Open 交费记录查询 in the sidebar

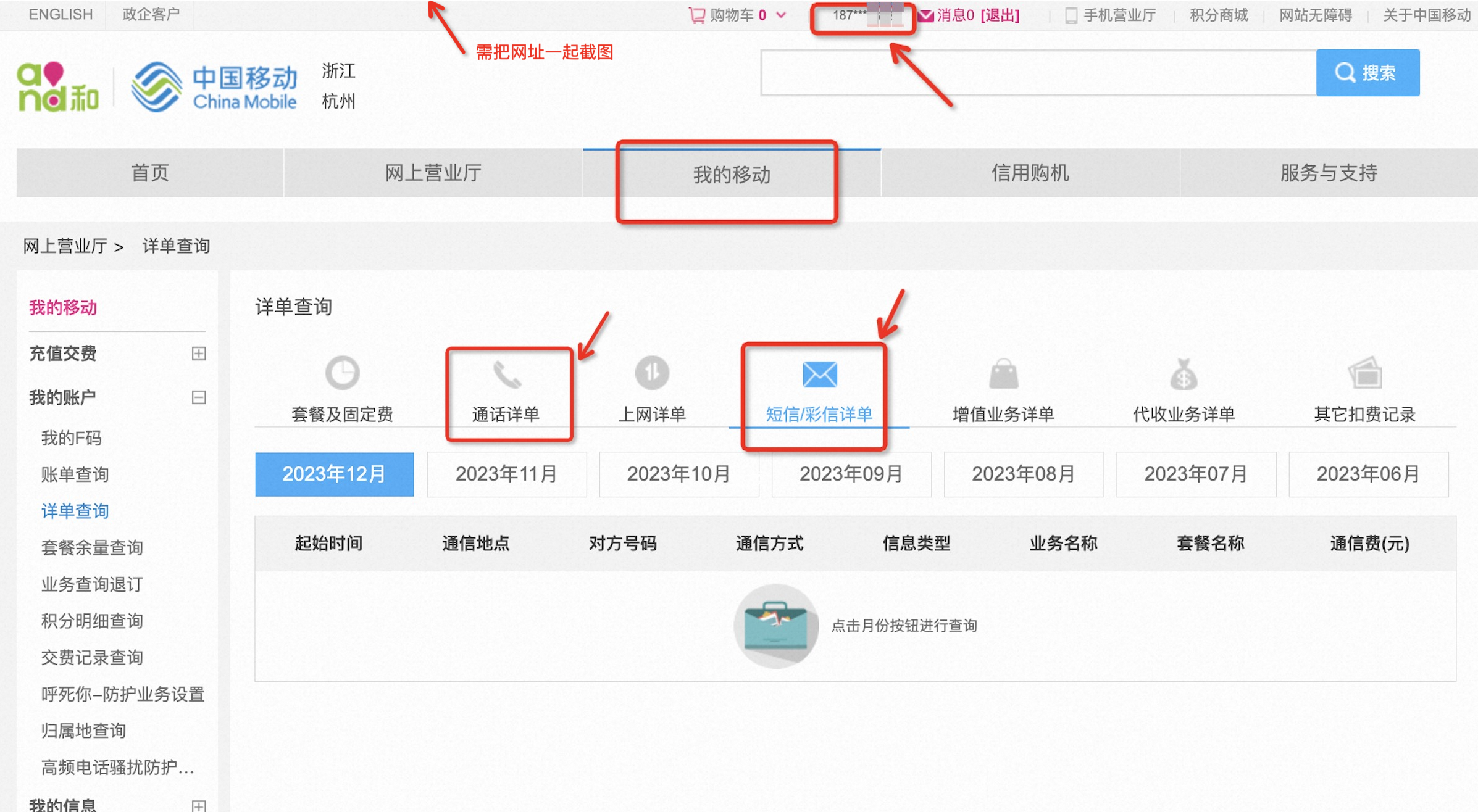(x=92, y=657)
